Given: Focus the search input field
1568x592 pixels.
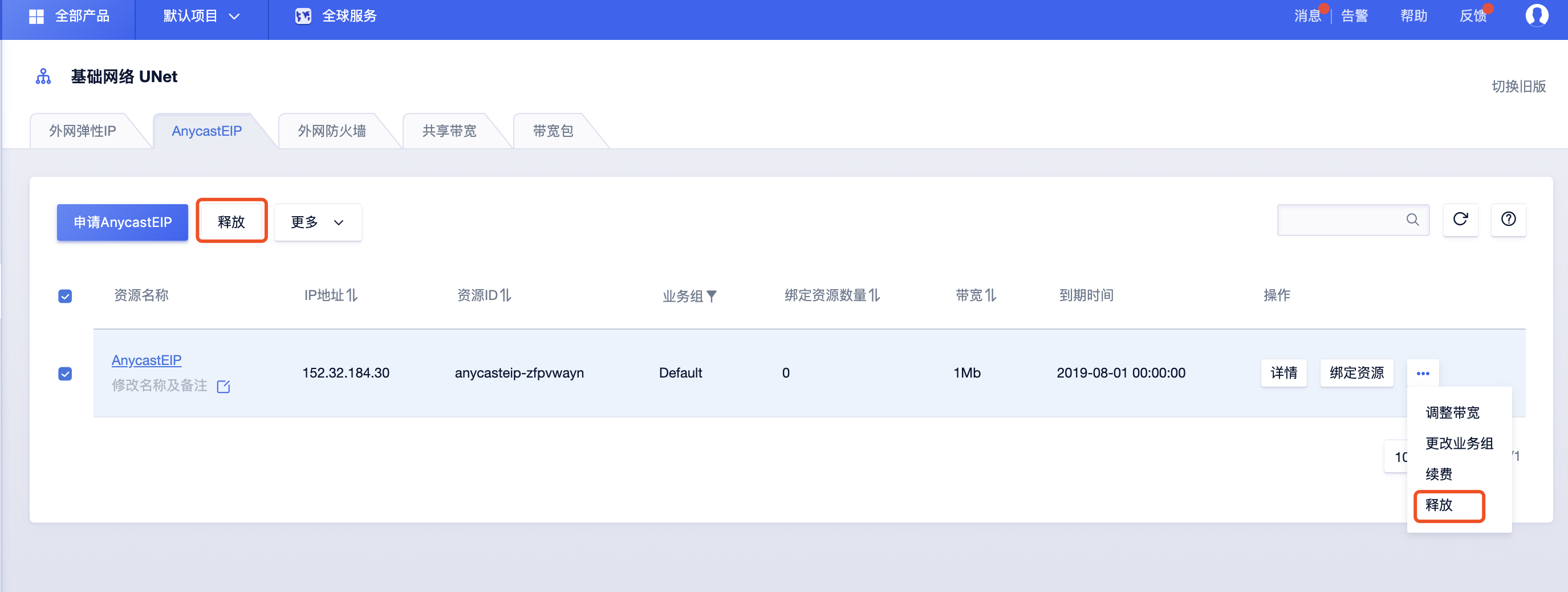Looking at the screenshot, I should 1339,220.
